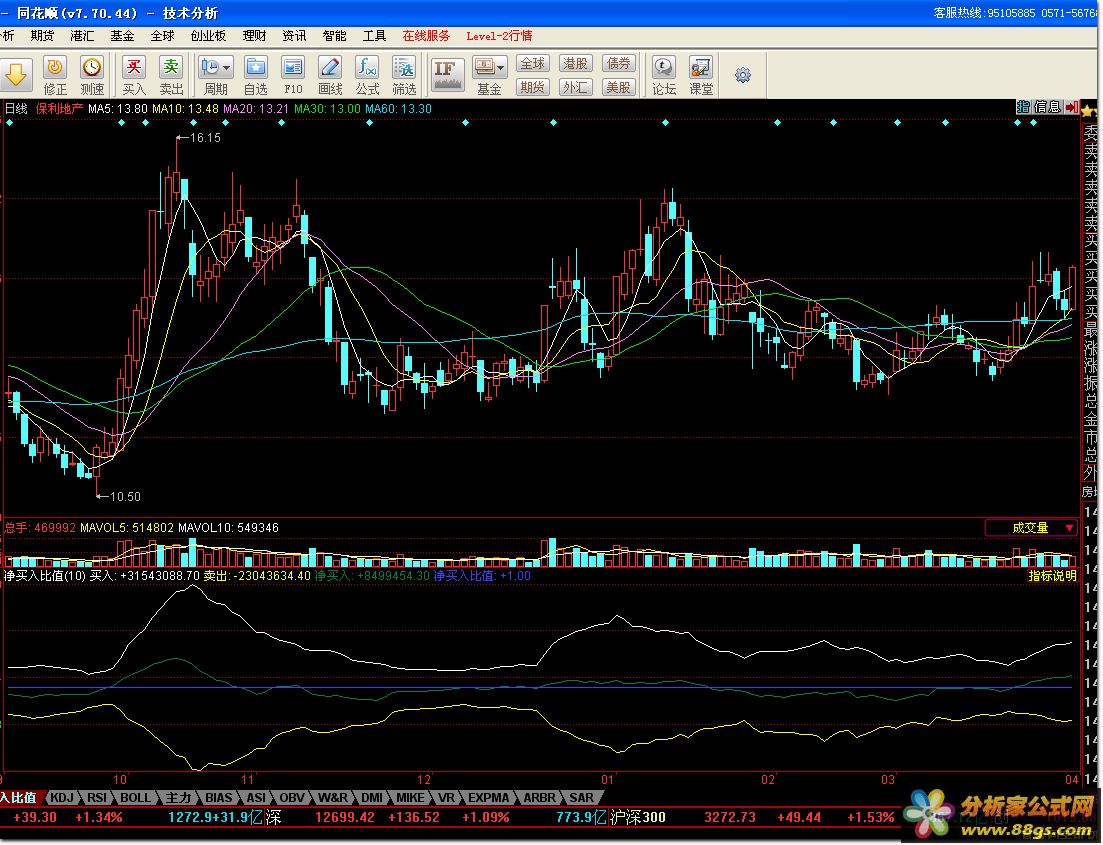Click the 买入 (buy) icon
1103x845 pixels.
click(x=134, y=75)
